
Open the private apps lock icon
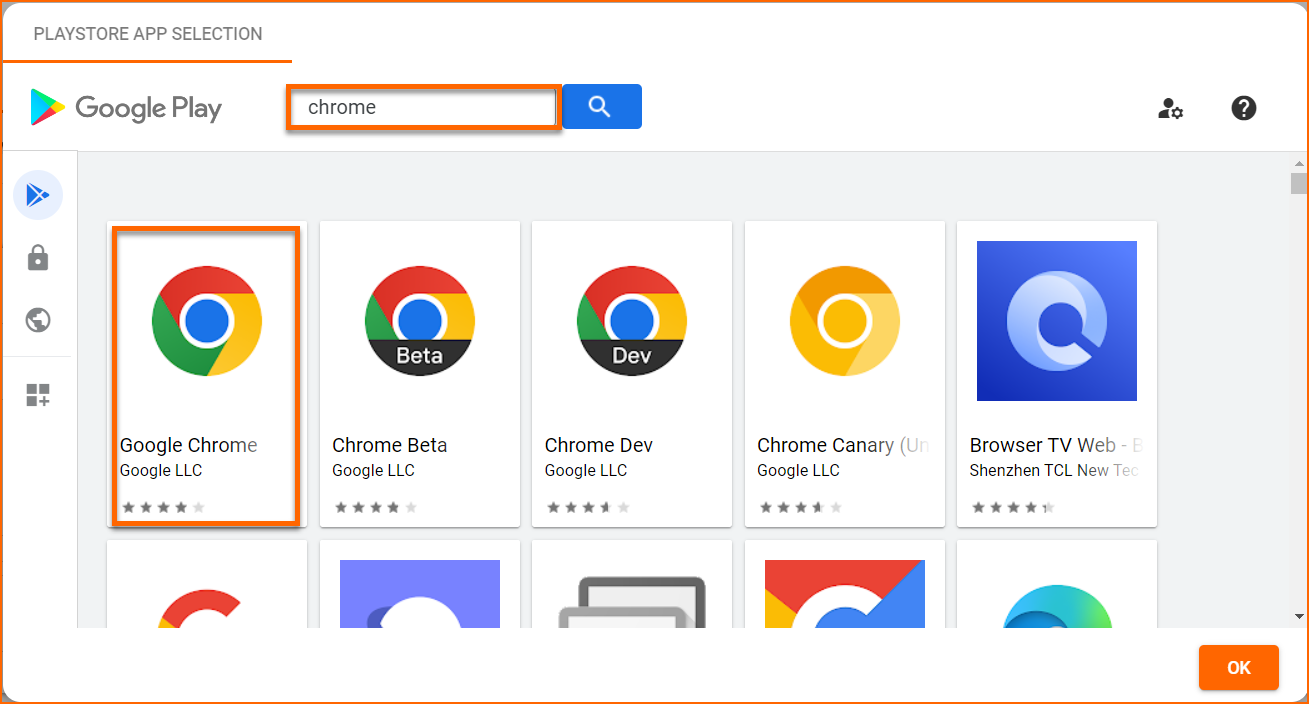(x=38, y=258)
